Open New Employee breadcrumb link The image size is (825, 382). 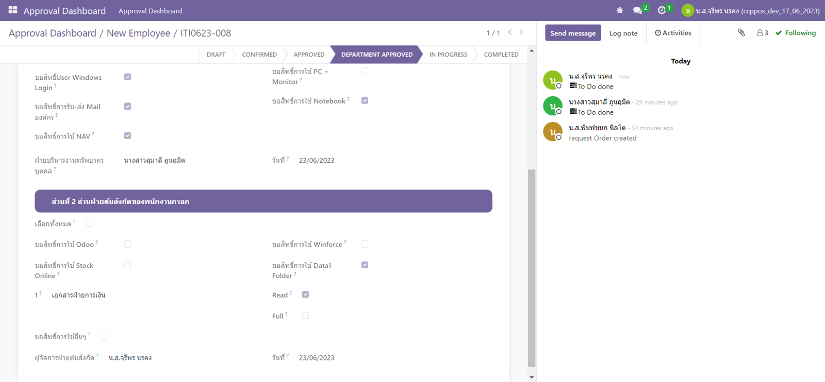click(x=138, y=33)
